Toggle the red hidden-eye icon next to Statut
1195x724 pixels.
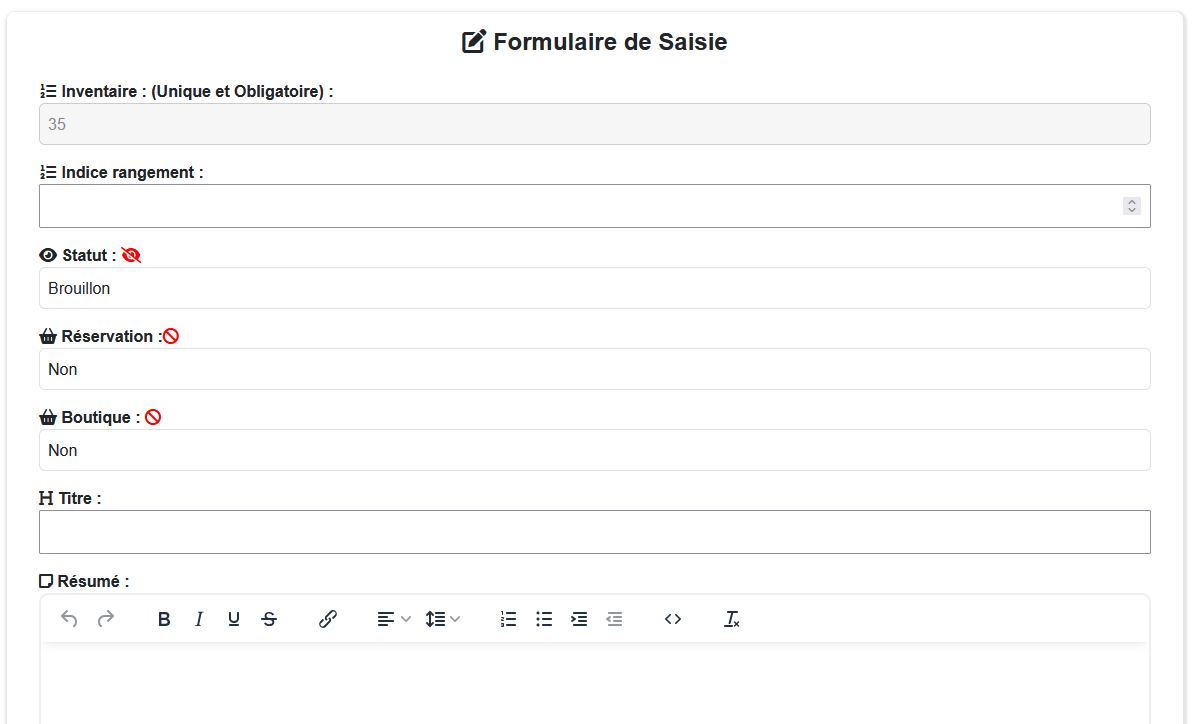(x=131, y=255)
